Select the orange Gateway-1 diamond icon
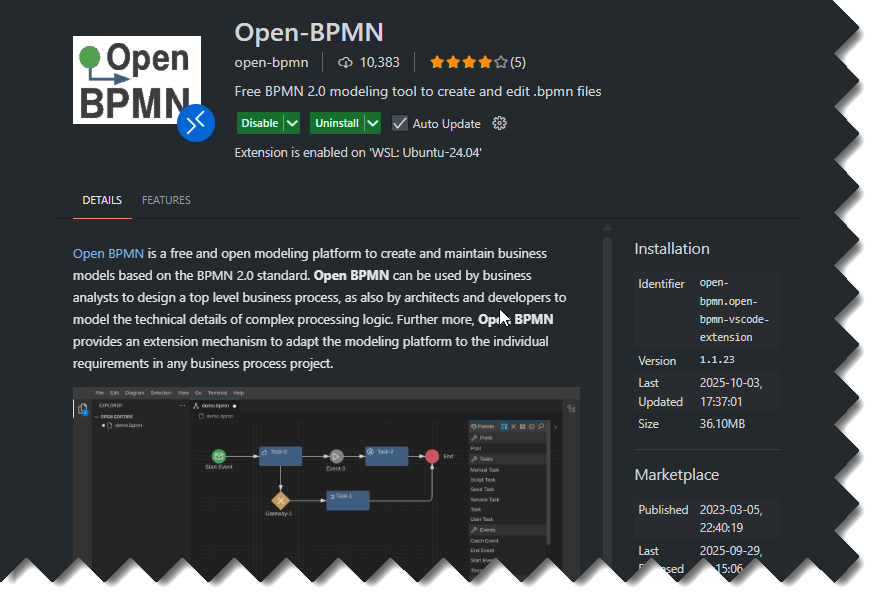The image size is (874, 598). tap(281, 499)
